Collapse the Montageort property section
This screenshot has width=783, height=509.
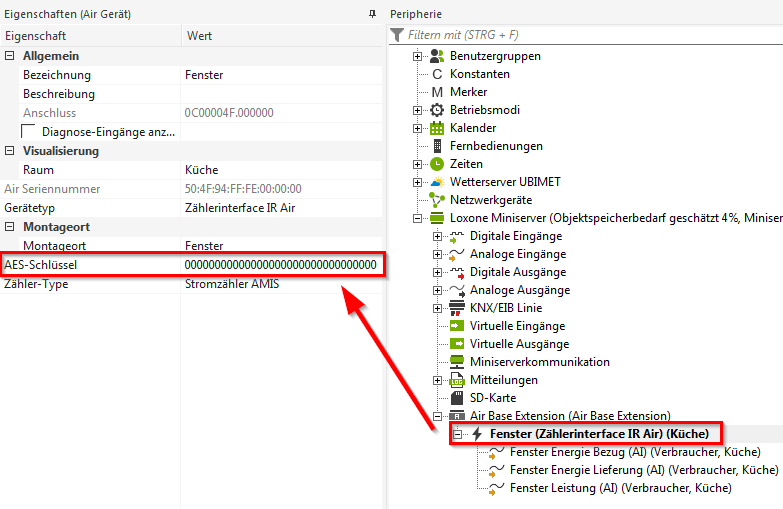[10, 227]
